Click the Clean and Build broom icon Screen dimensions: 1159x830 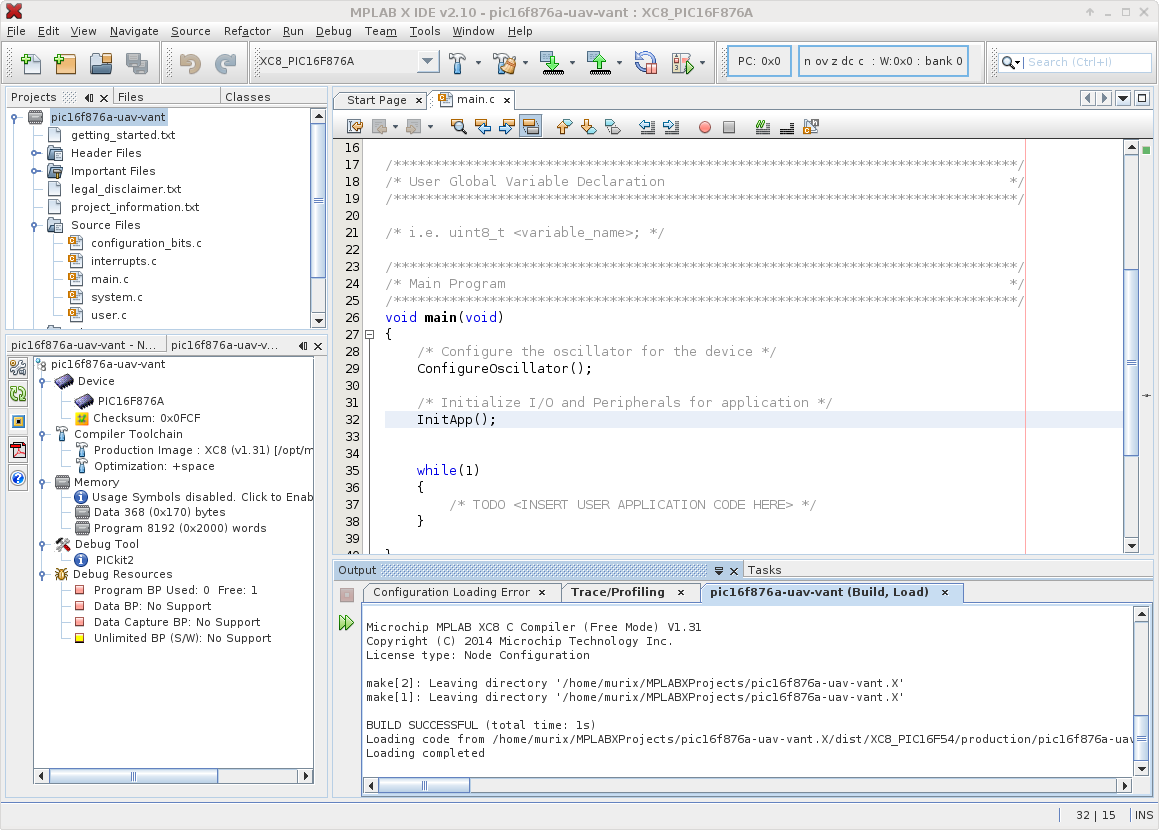point(506,63)
